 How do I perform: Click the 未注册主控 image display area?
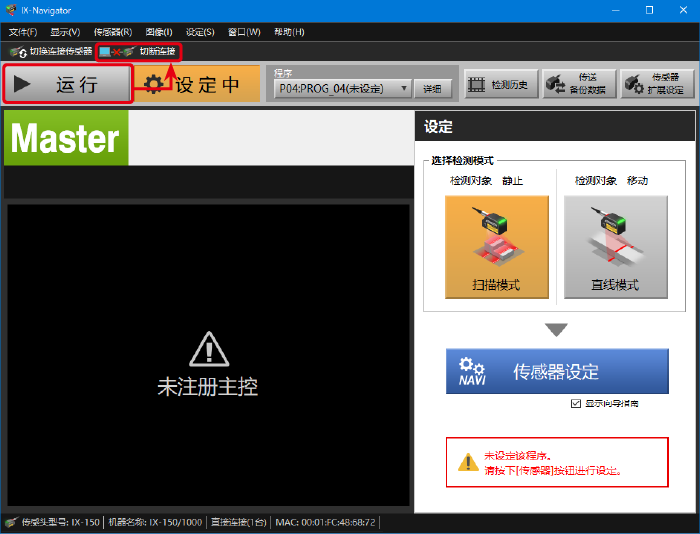(208, 355)
